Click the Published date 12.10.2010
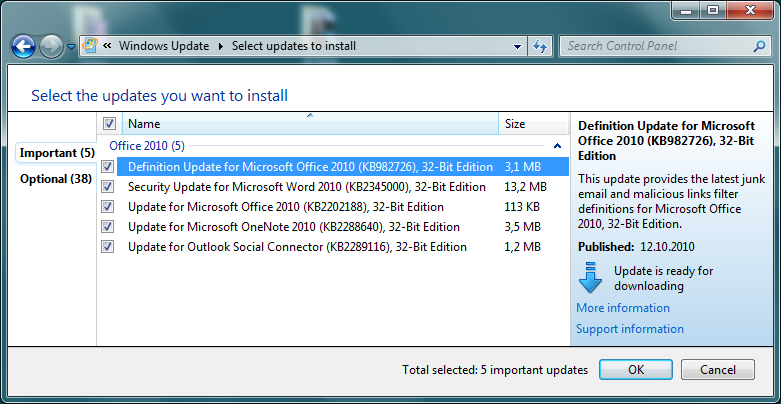781x404 pixels. point(667,247)
